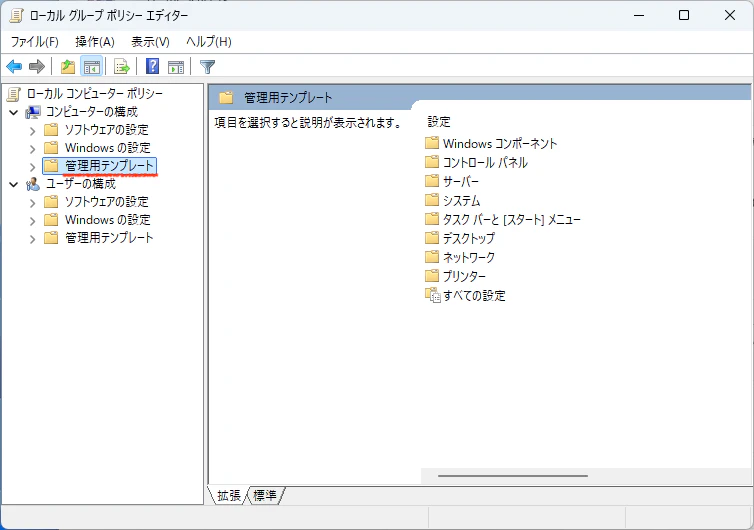
Task: Maximize the ローカル グループ ポリシー エディター window
Action: (x=684, y=15)
